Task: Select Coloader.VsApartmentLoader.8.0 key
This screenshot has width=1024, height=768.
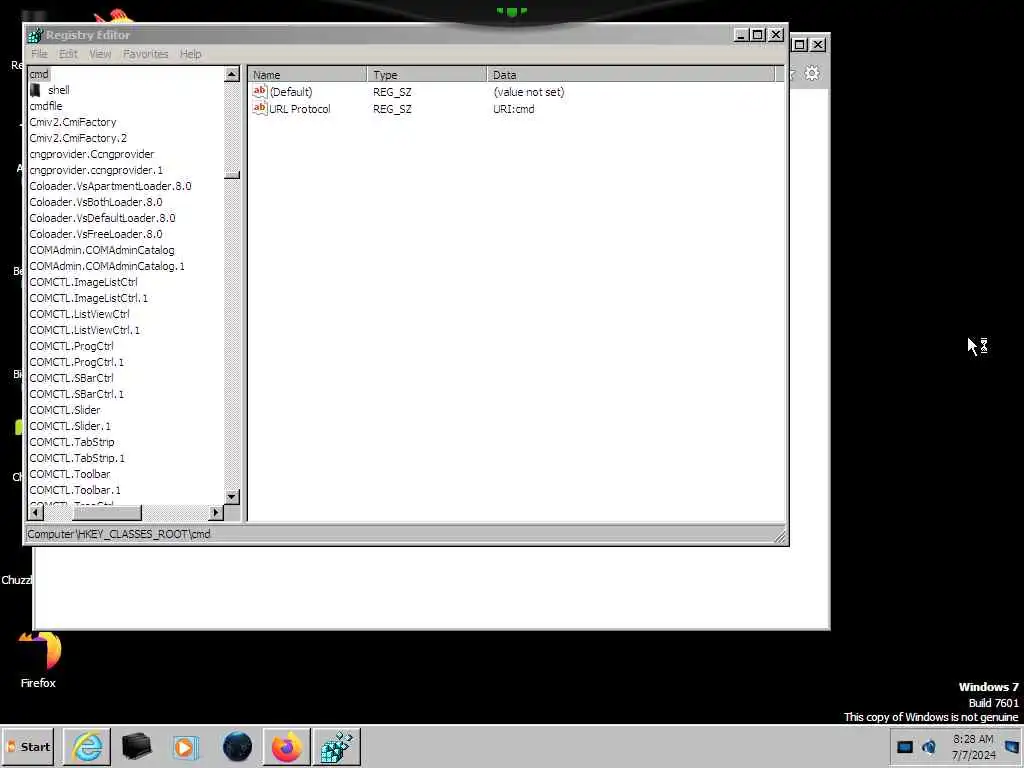Action: click(110, 186)
